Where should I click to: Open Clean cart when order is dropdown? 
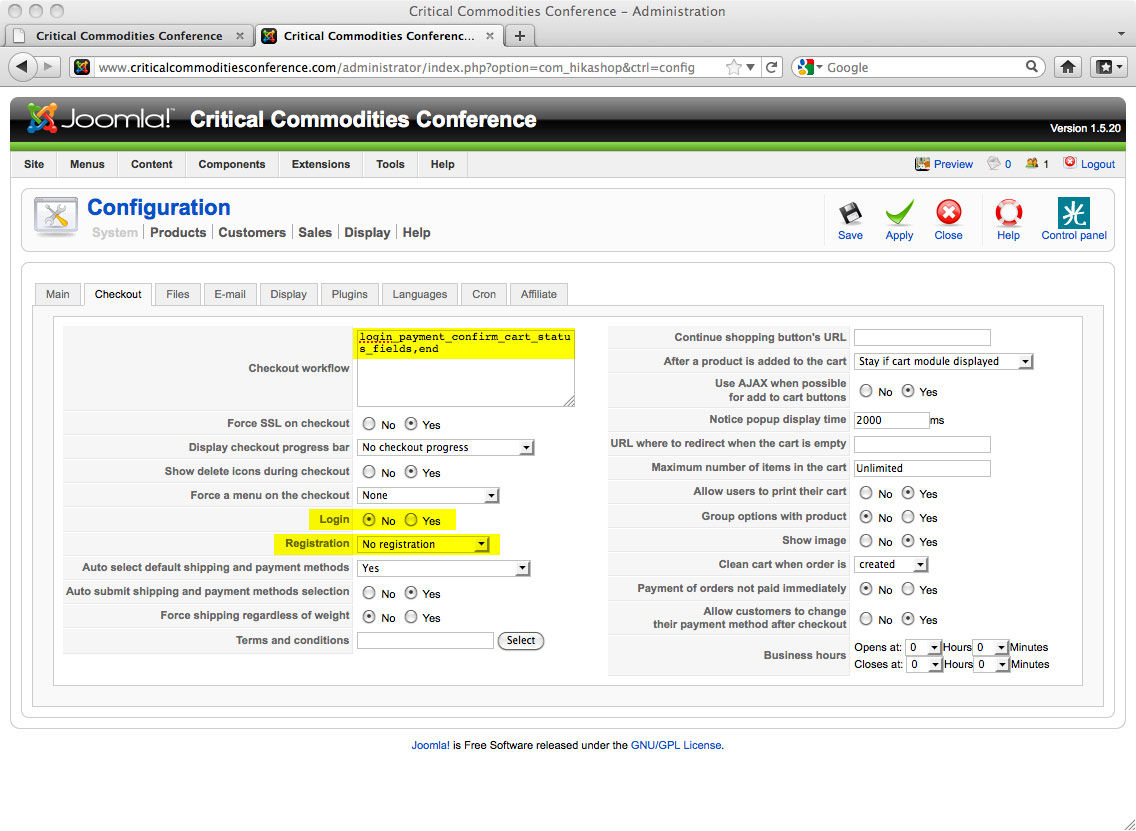(x=891, y=564)
